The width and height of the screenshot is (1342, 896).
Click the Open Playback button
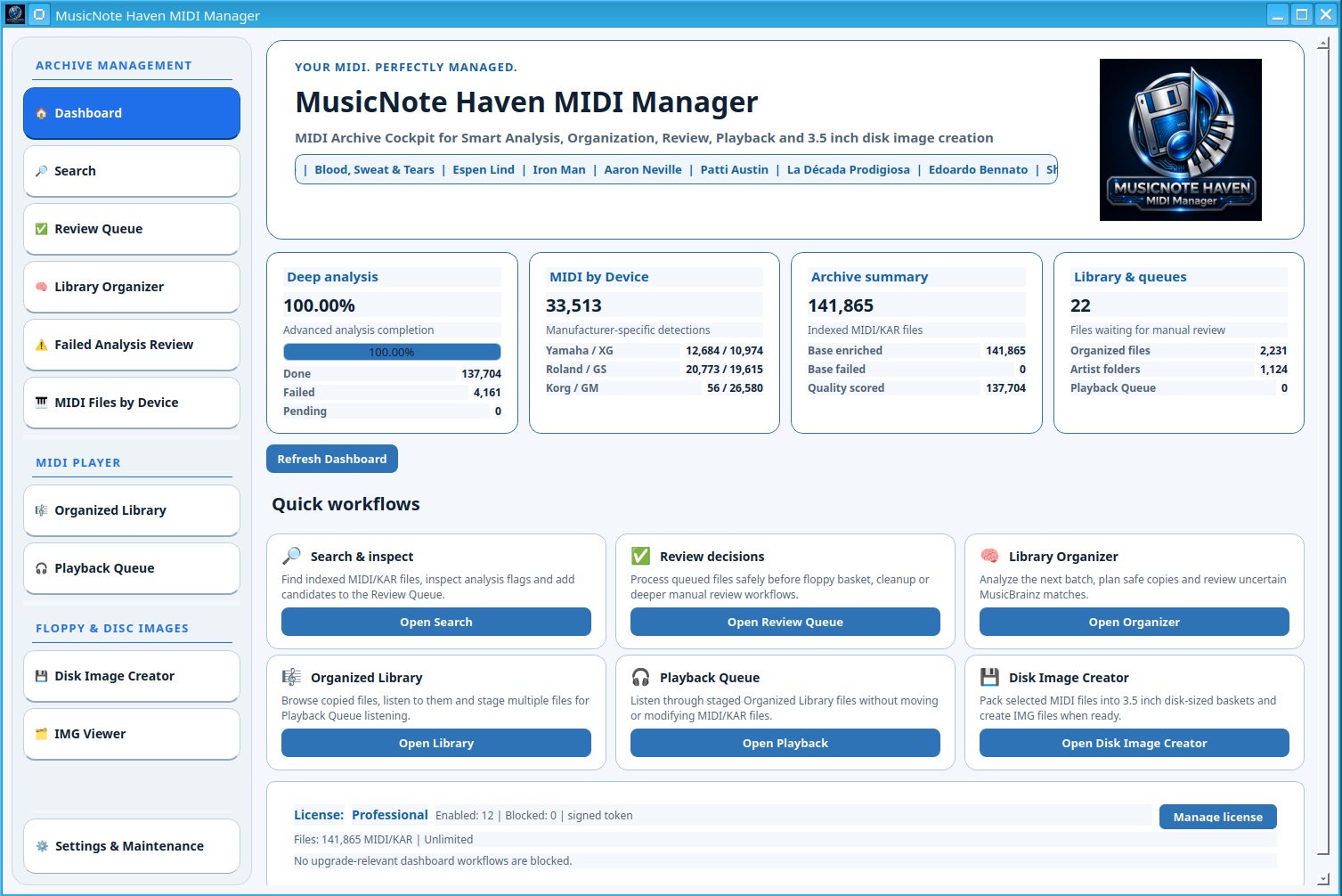785,743
